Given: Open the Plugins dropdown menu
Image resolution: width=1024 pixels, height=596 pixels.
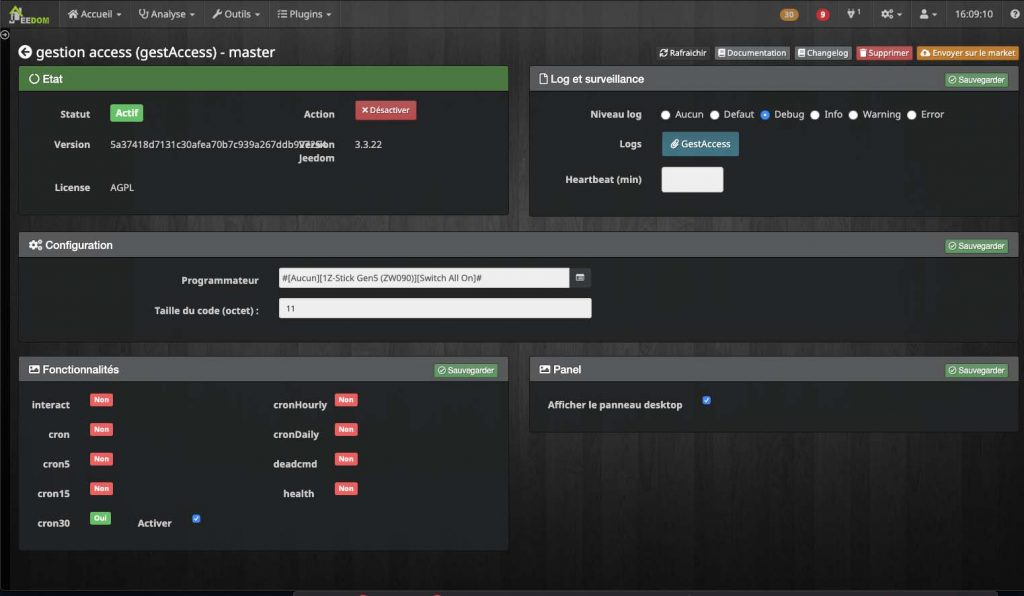Looking at the screenshot, I should [303, 15].
